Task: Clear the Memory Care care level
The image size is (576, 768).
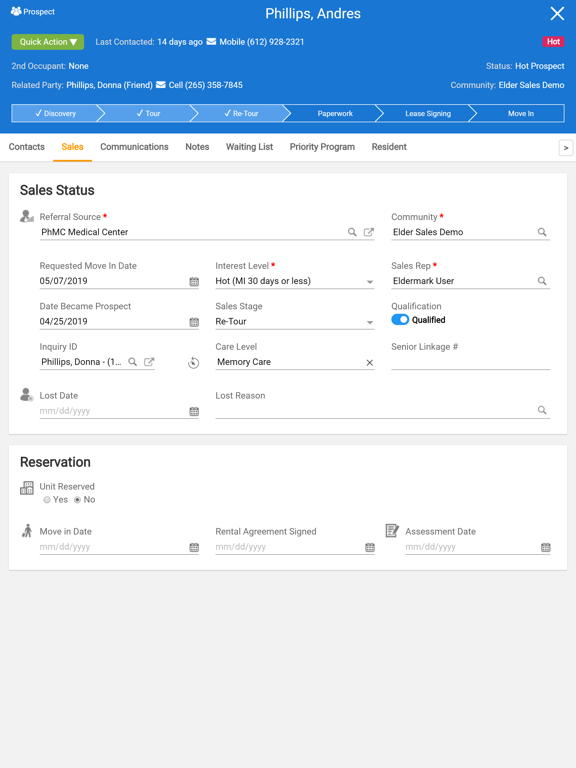Action: (370, 362)
